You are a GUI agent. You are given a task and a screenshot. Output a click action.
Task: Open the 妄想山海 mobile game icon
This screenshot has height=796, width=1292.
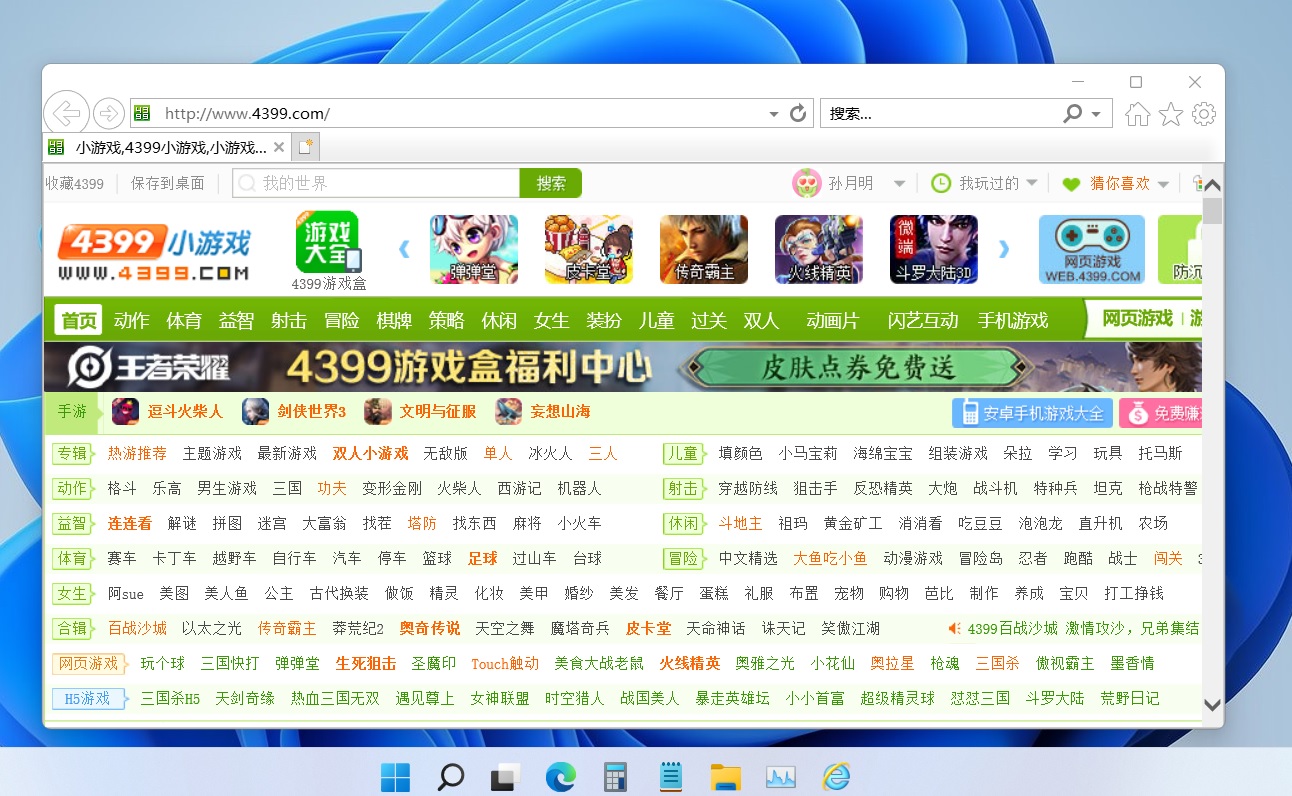tap(508, 411)
